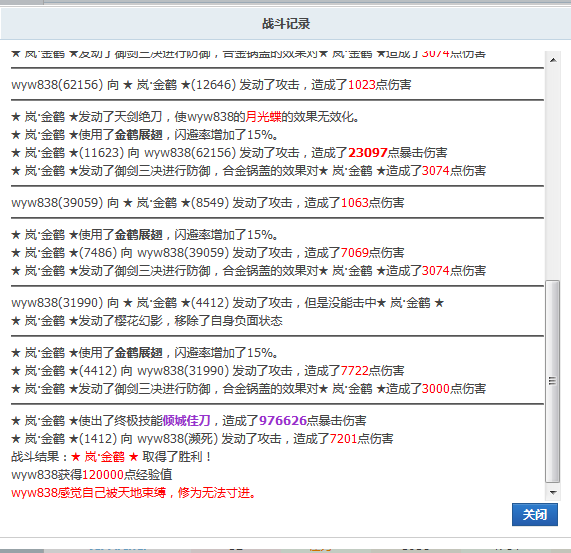The image size is (571, 553).
Task: Click the scrollbar up arrow
Action: (x=553, y=60)
